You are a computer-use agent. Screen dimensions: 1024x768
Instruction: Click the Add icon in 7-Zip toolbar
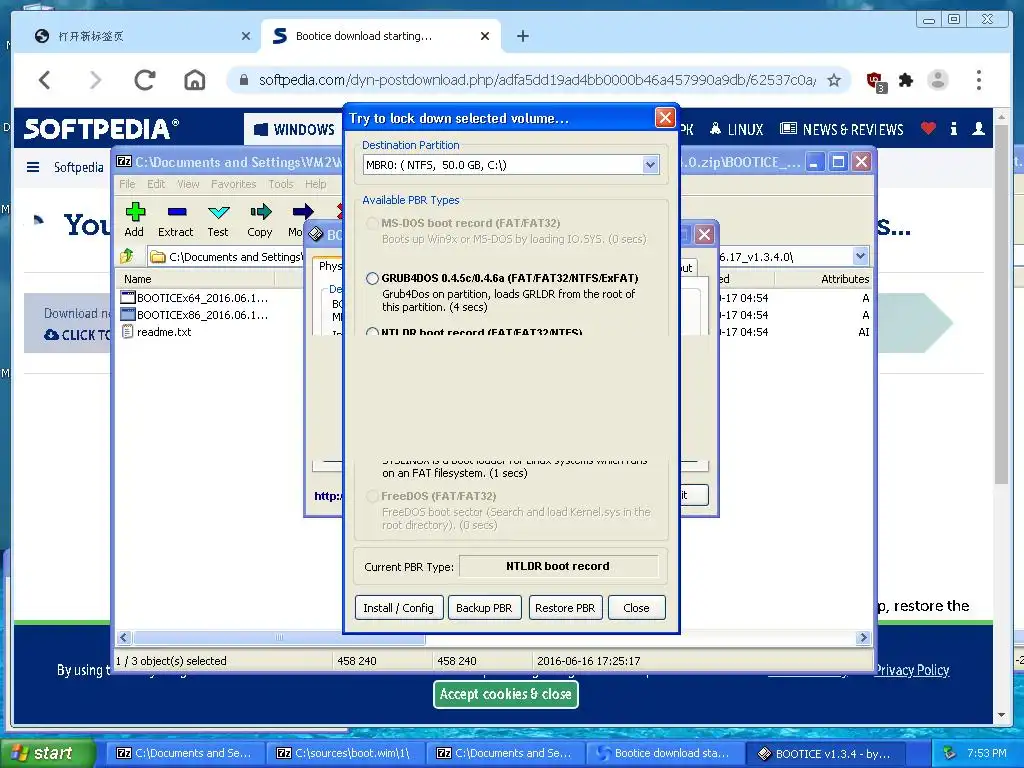pos(135,212)
